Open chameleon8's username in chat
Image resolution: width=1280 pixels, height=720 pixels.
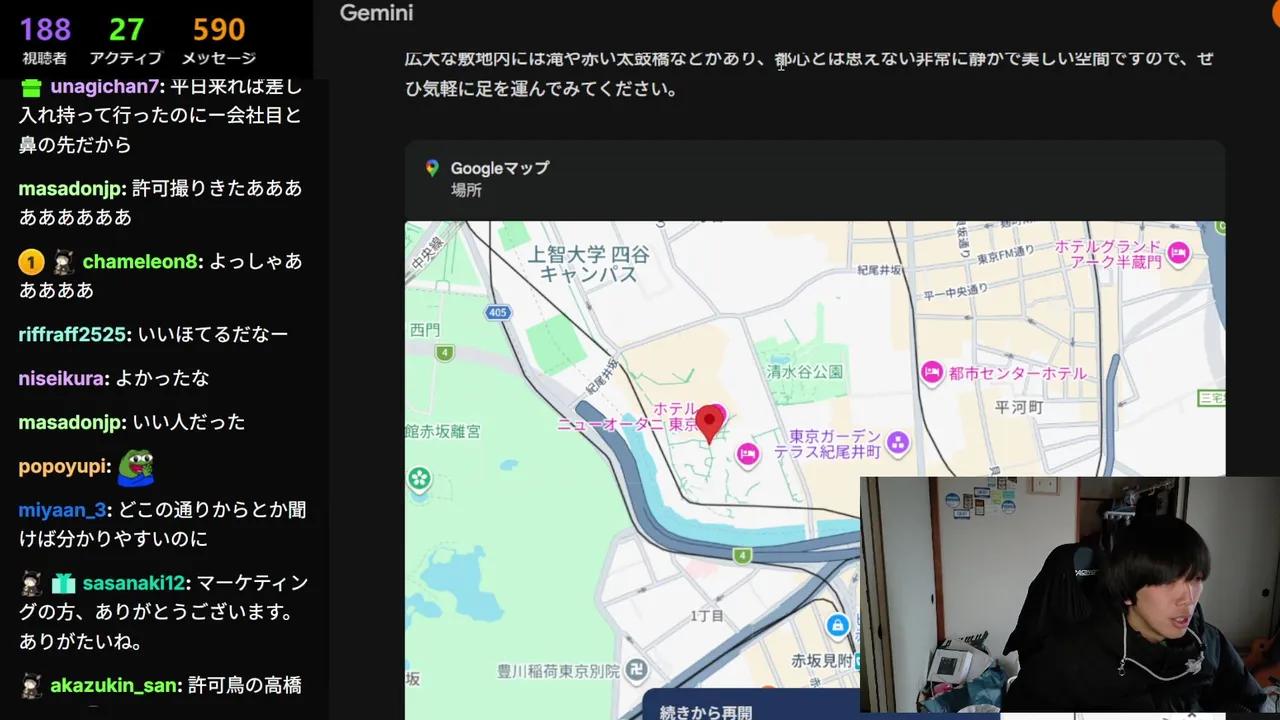(x=140, y=262)
